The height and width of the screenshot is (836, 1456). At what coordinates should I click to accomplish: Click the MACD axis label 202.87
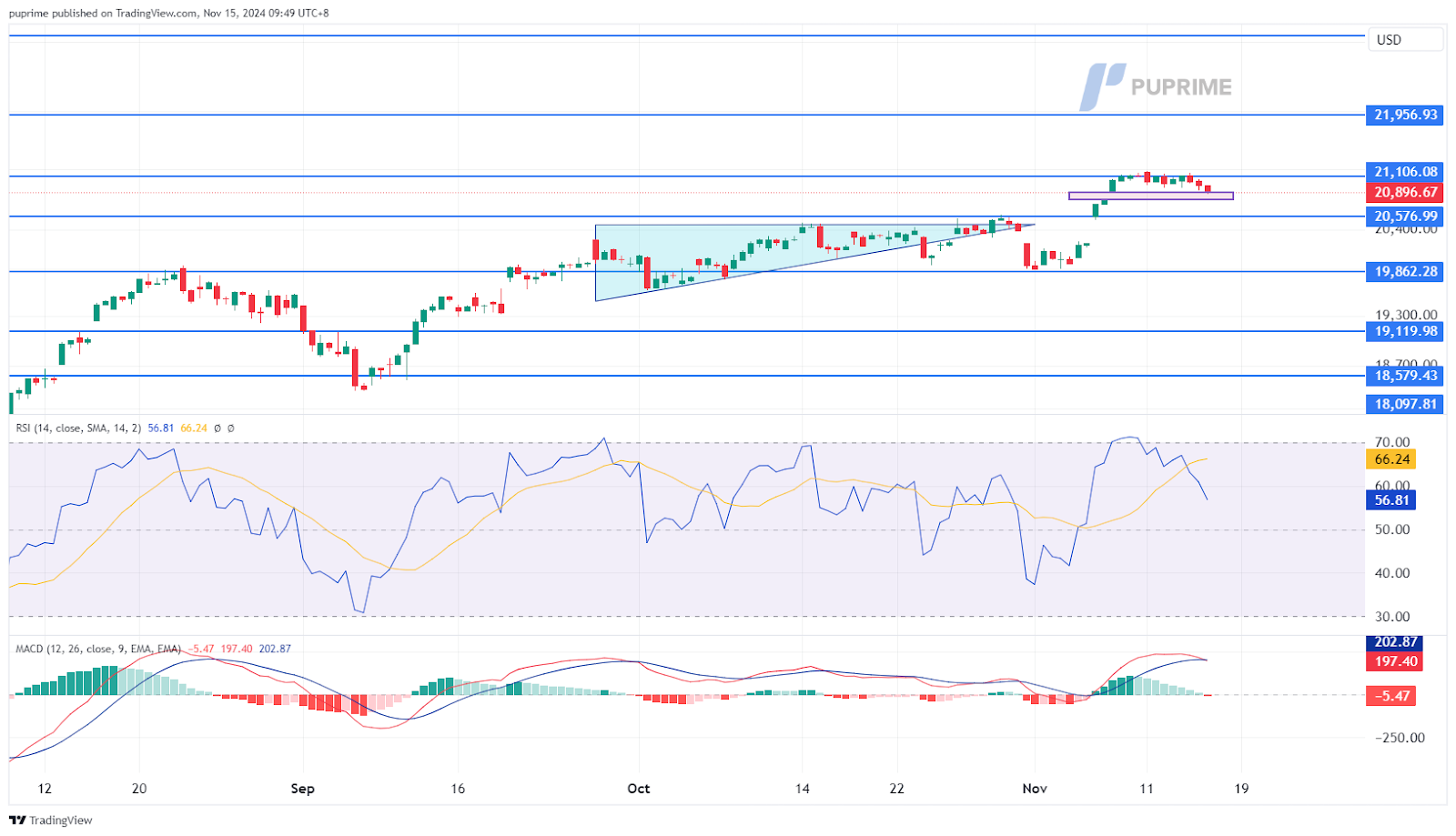(x=1395, y=642)
